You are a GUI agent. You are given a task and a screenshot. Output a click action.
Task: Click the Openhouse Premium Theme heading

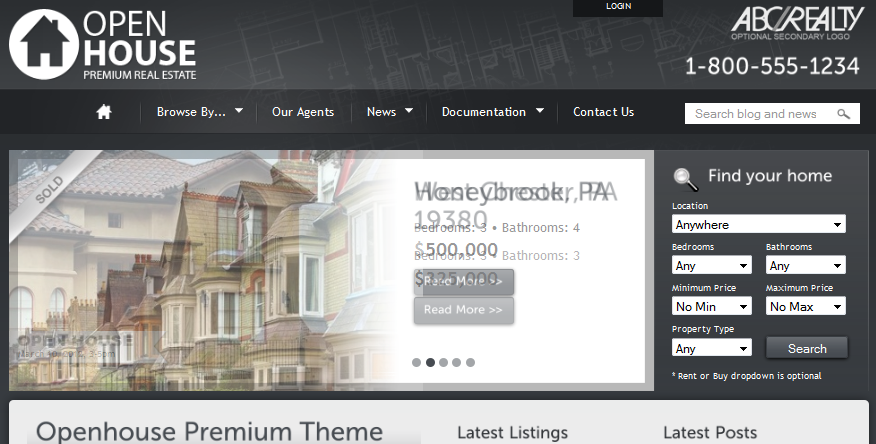click(x=210, y=432)
